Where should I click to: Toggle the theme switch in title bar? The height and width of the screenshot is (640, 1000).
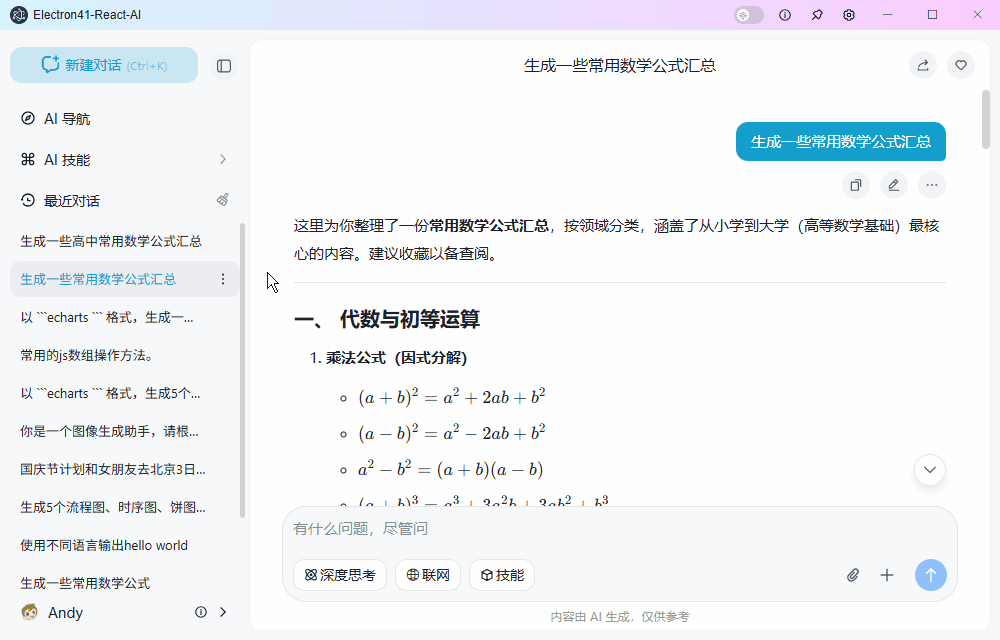pyautogui.click(x=749, y=15)
